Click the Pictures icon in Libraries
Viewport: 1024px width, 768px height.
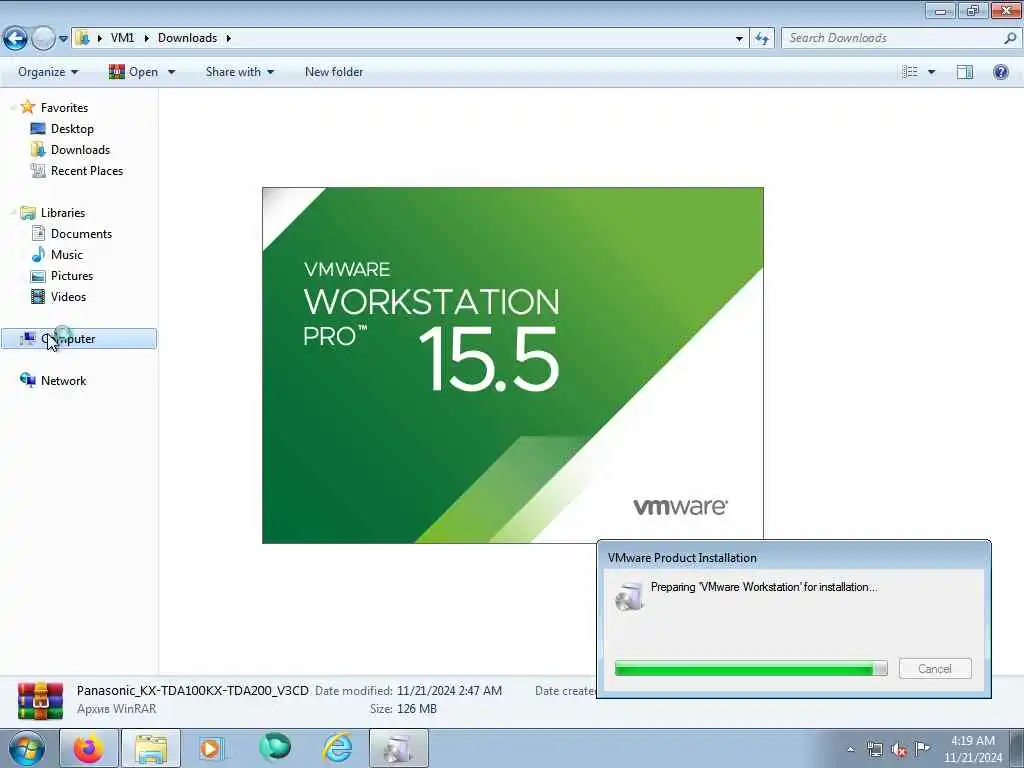point(39,276)
